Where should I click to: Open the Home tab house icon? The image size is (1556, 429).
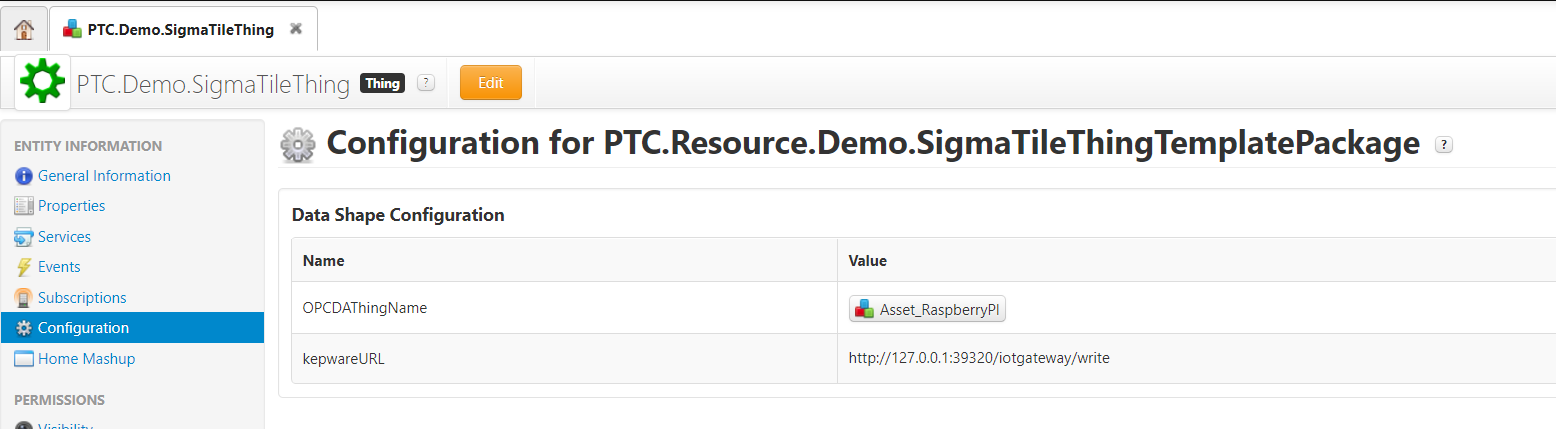pos(24,29)
